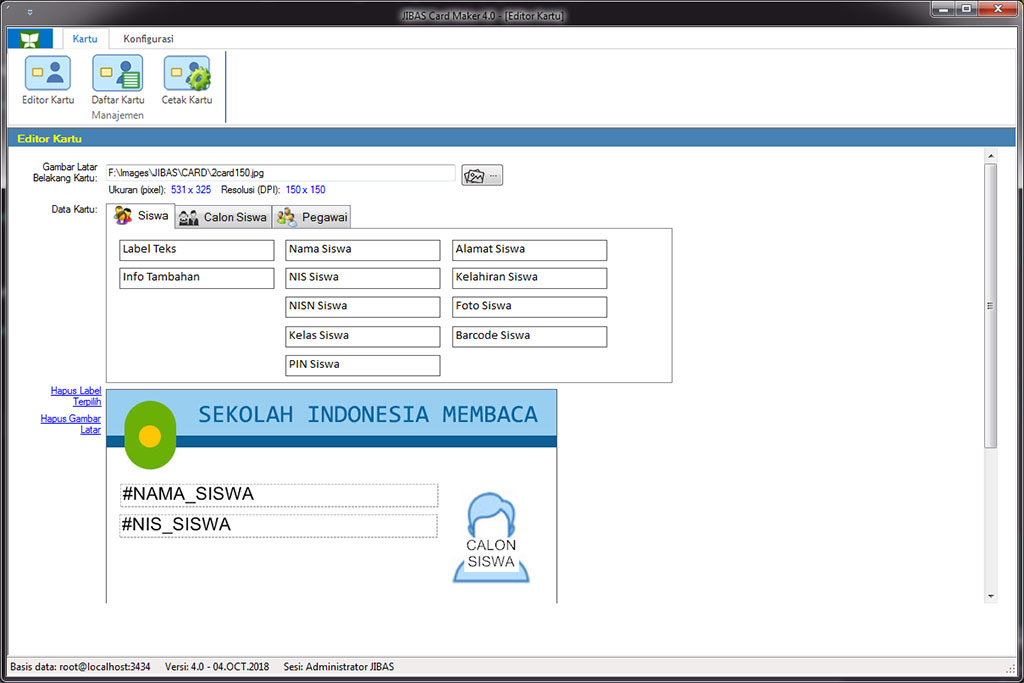
Task: Click the scroll down arrow of editor
Action: point(991,596)
